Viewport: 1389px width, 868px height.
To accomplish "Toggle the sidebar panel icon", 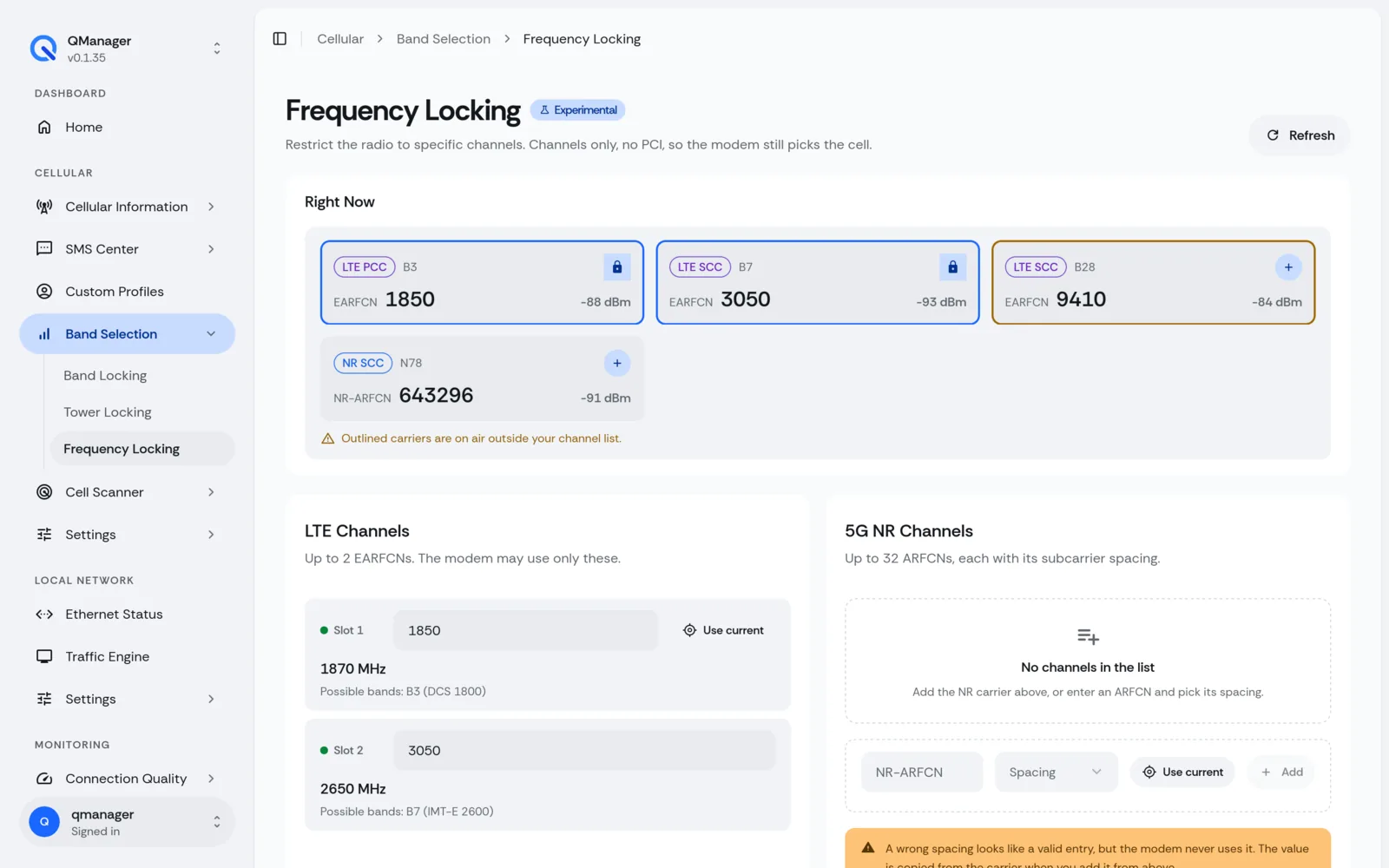I will coord(280,39).
